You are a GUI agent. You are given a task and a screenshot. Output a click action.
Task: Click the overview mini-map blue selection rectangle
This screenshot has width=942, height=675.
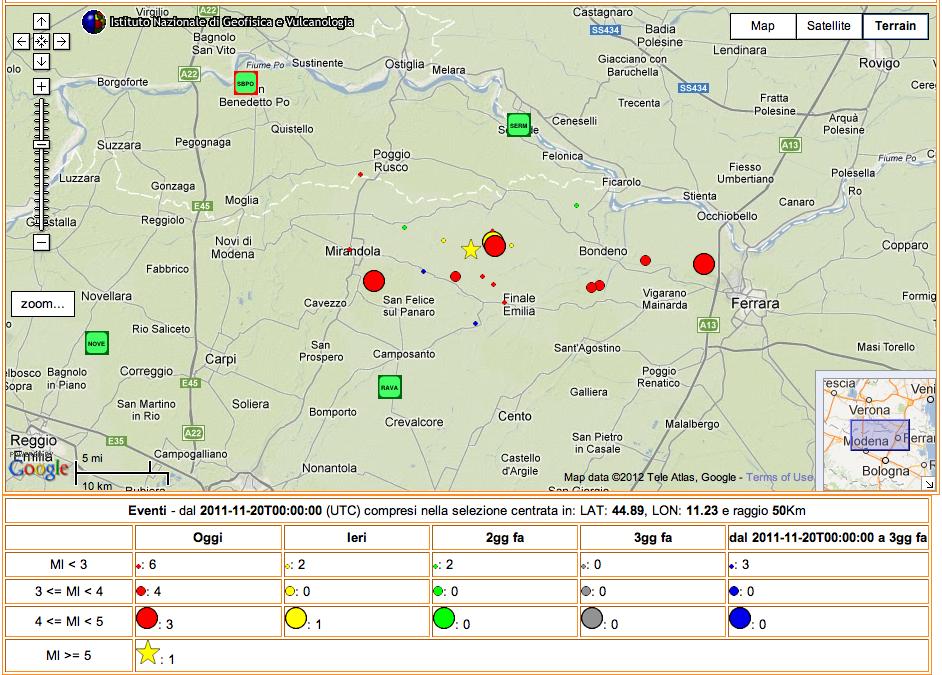[880, 435]
